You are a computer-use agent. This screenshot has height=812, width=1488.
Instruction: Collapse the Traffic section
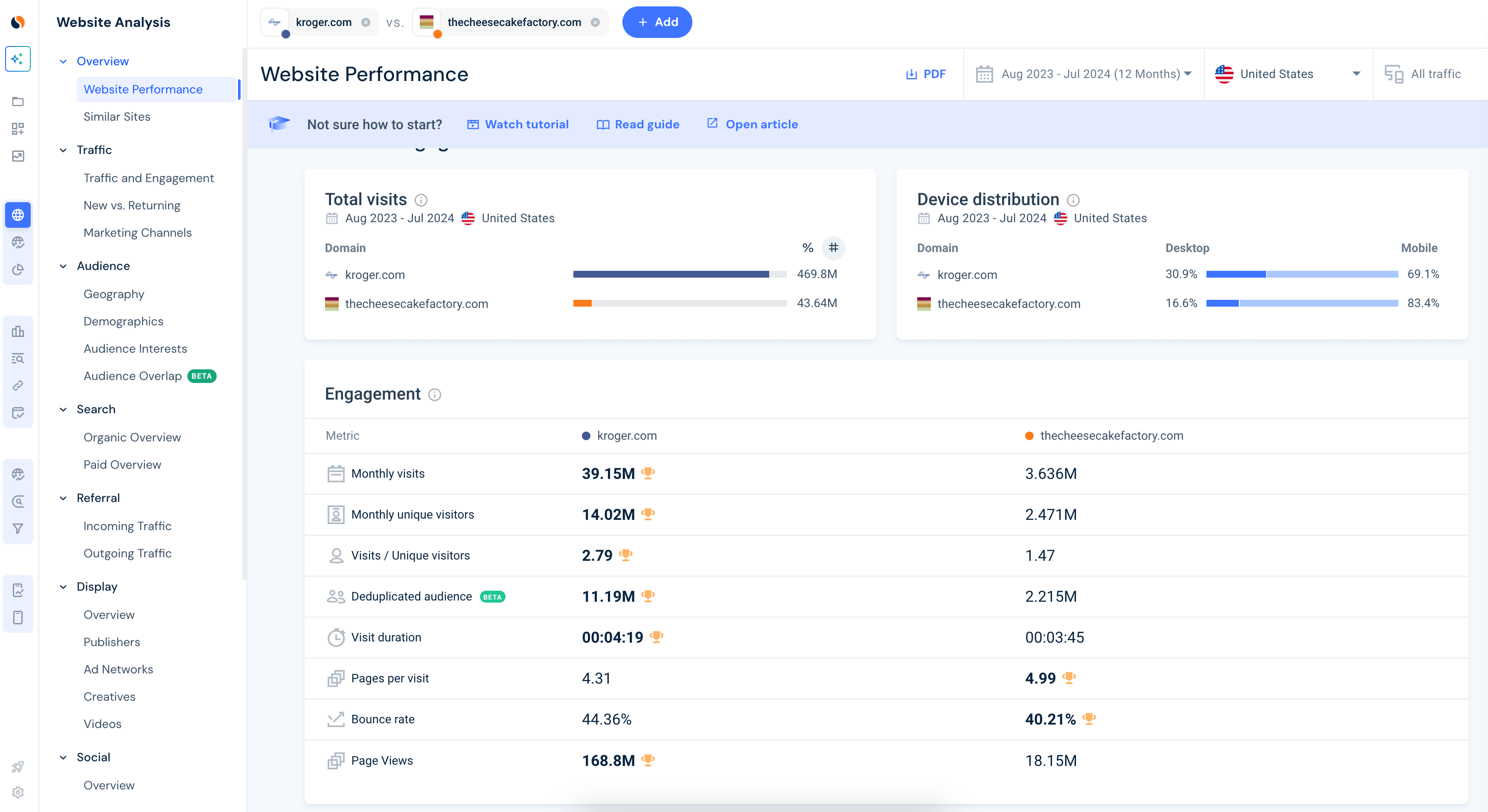point(63,150)
